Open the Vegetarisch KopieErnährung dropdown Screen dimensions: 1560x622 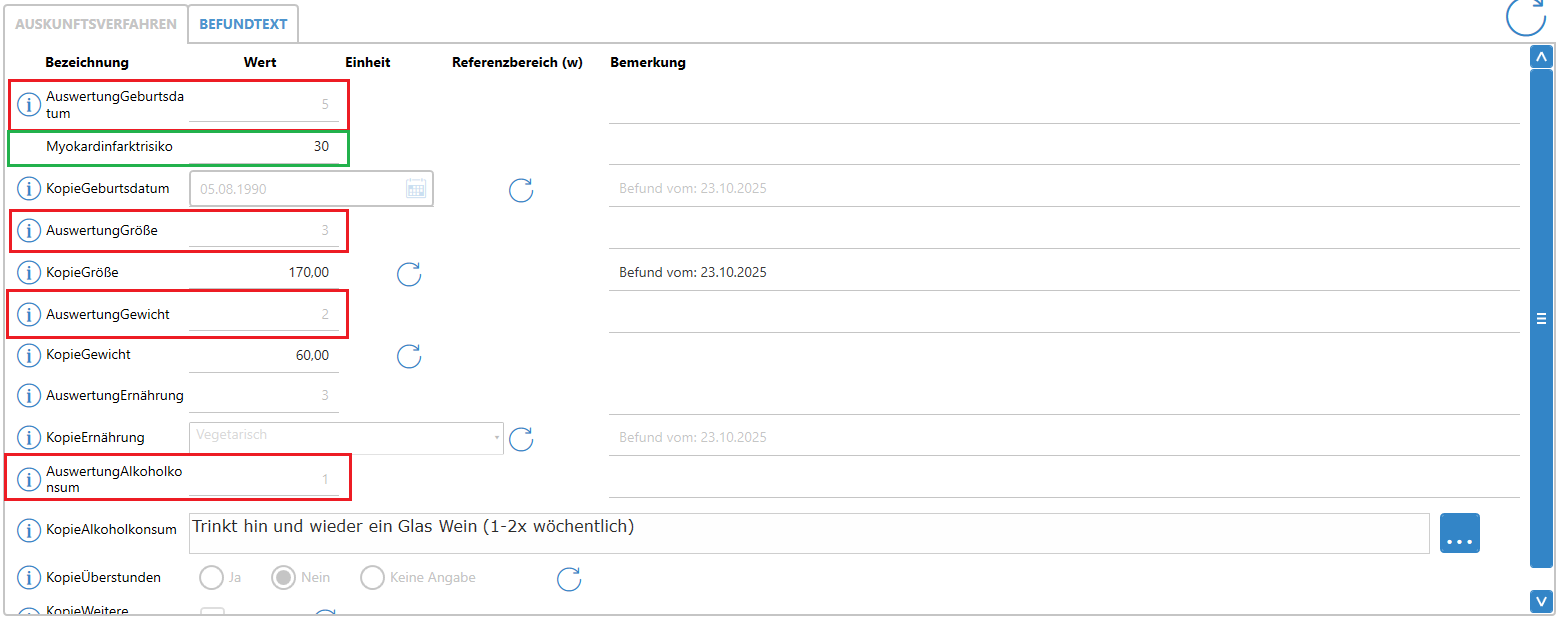[x=346, y=438]
